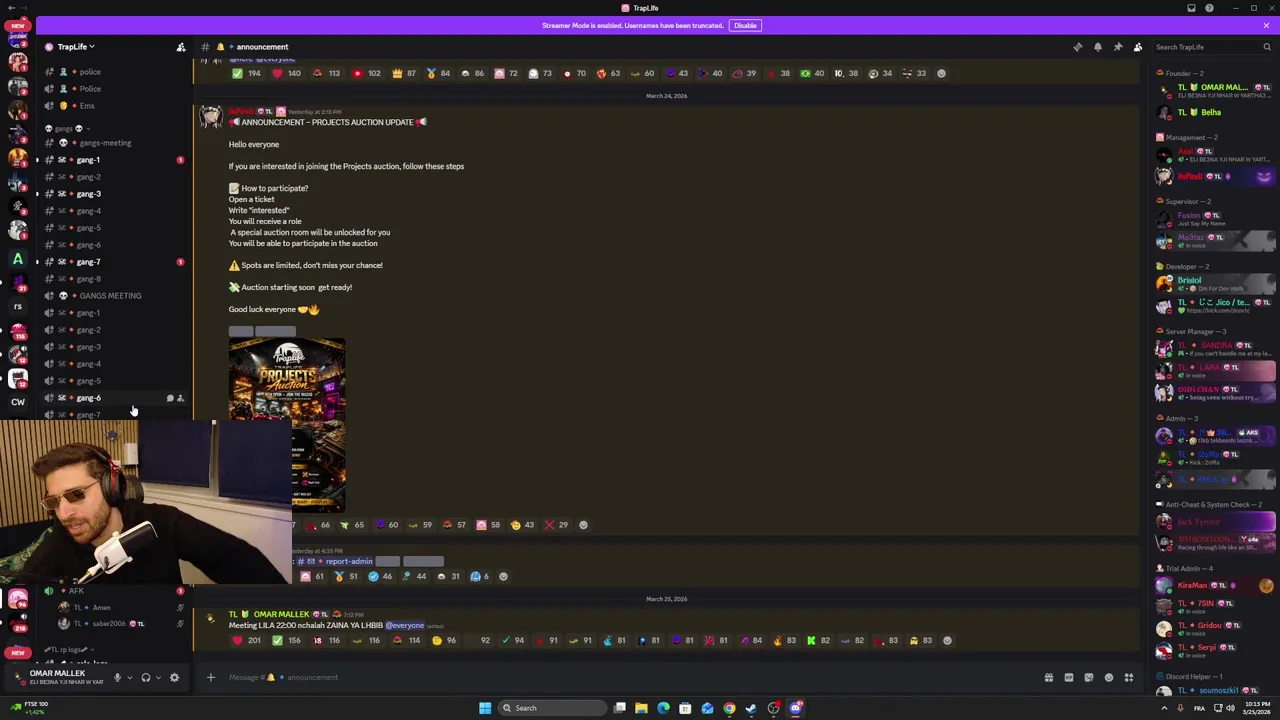
Task: Open chat icon on voice gang-6
Action: click(170, 398)
